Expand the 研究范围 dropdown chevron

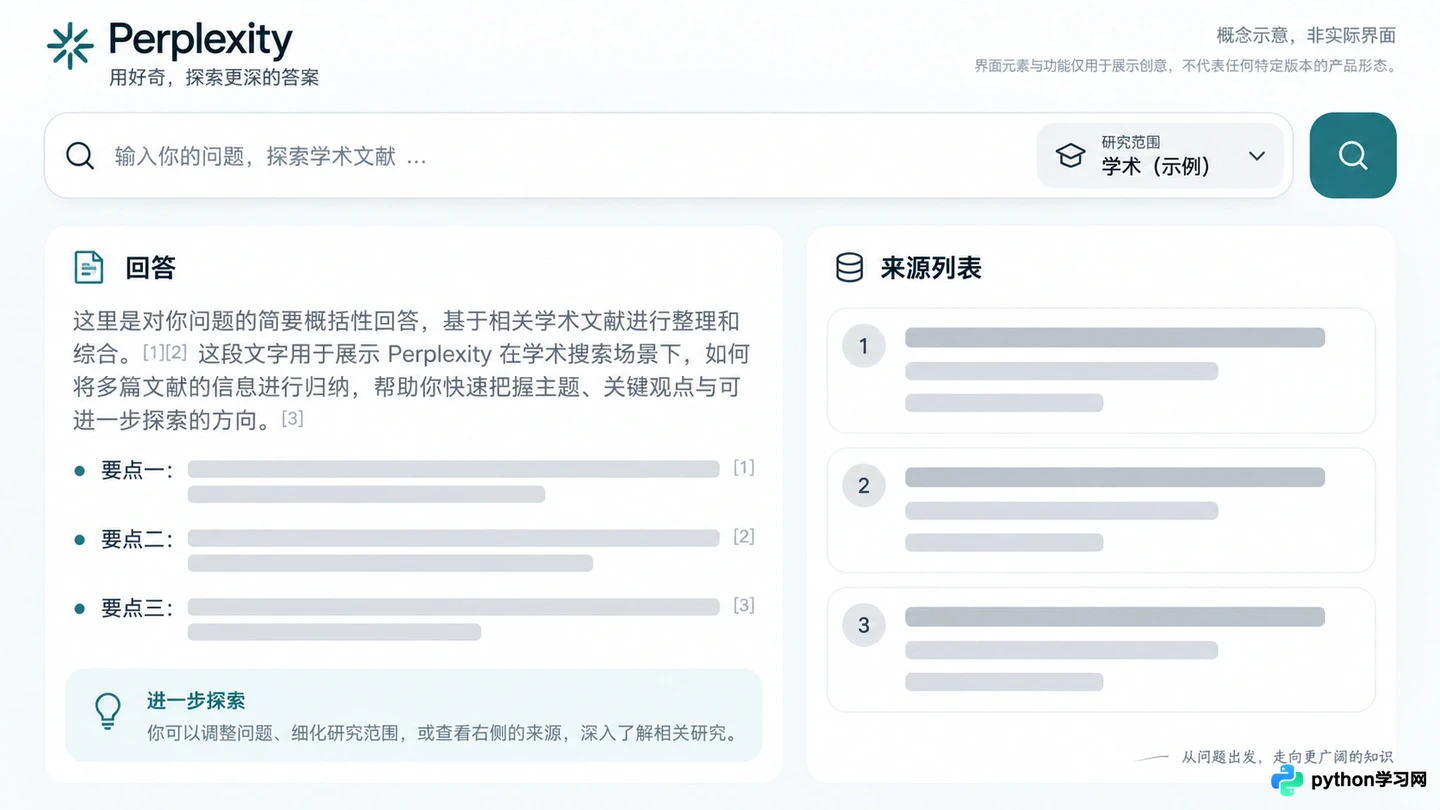[x=1257, y=156]
